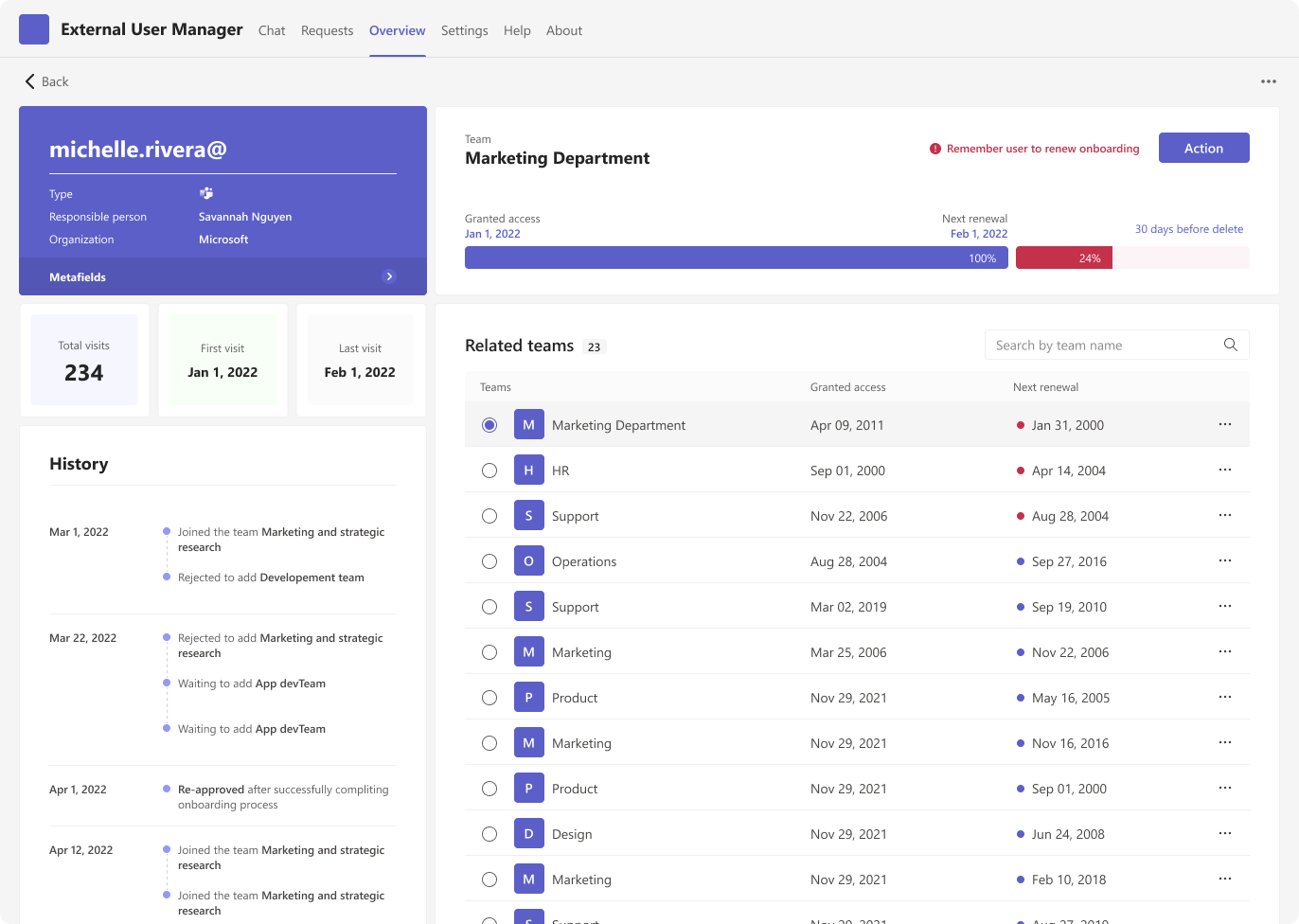Open the page's more options ellipsis
This screenshot has width=1299, height=924.
[1269, 81]
